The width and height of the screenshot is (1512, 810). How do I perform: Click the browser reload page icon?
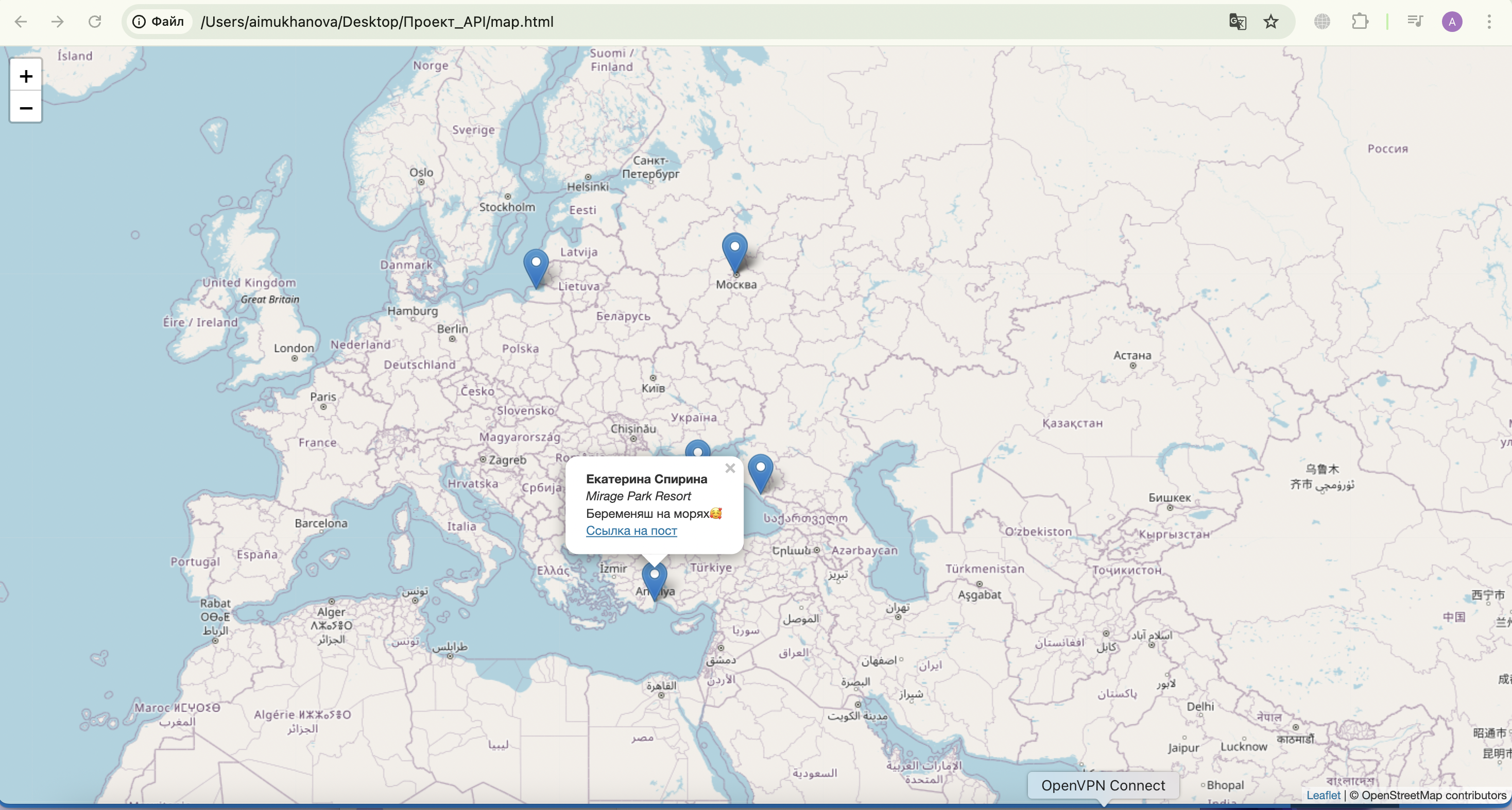click(x=95, y=22)
